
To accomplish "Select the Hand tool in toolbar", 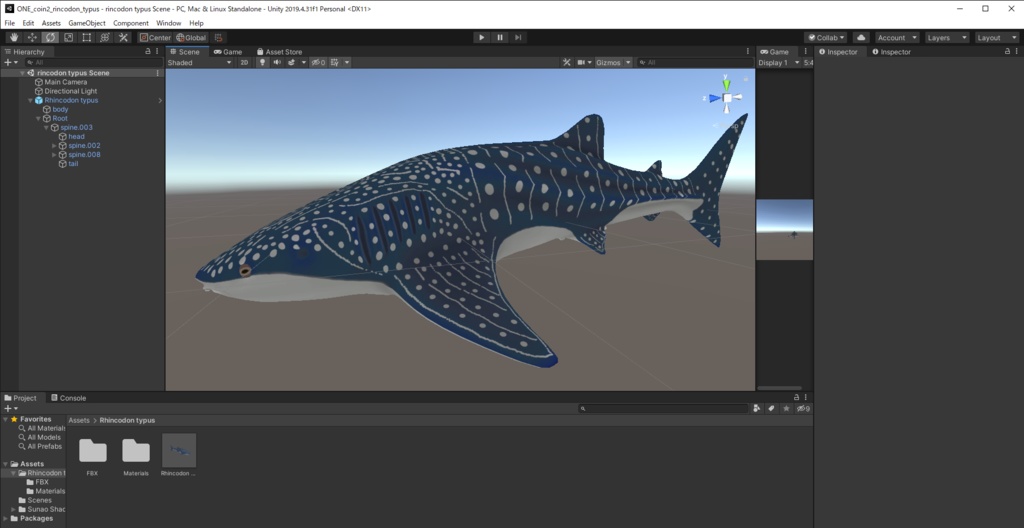I will pos(14,37).
